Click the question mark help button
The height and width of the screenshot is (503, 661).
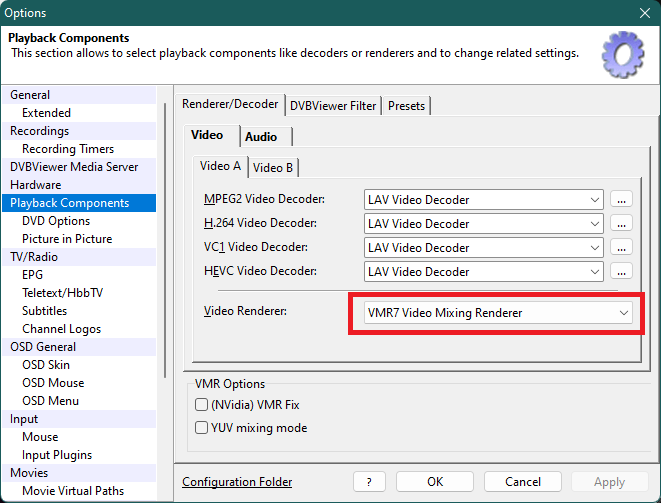tap(369, 482)
